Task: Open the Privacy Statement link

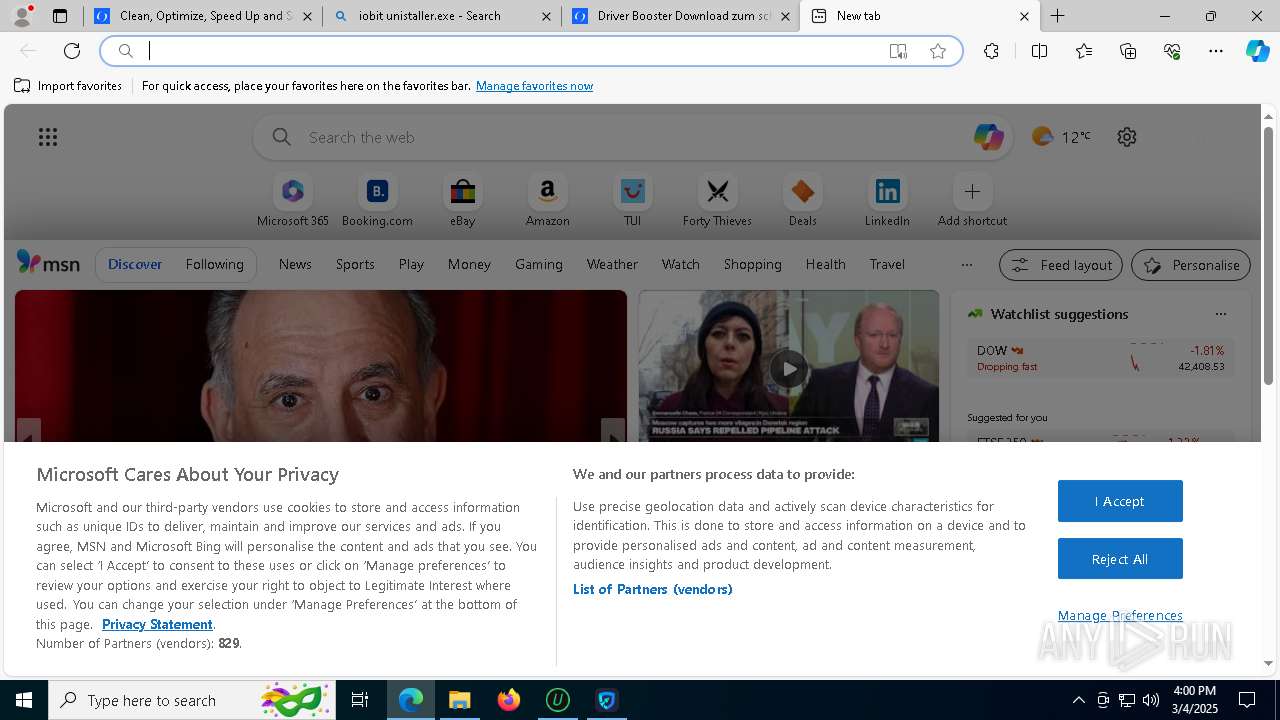Action: (x=157, y=624)
